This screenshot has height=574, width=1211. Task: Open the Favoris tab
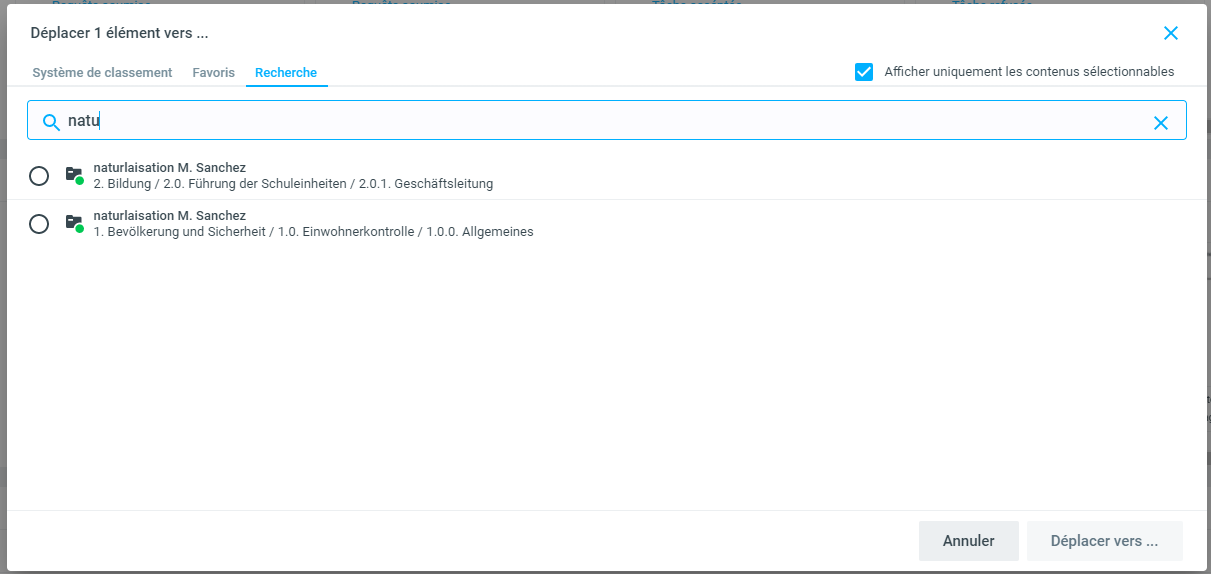tap(214, 73)
